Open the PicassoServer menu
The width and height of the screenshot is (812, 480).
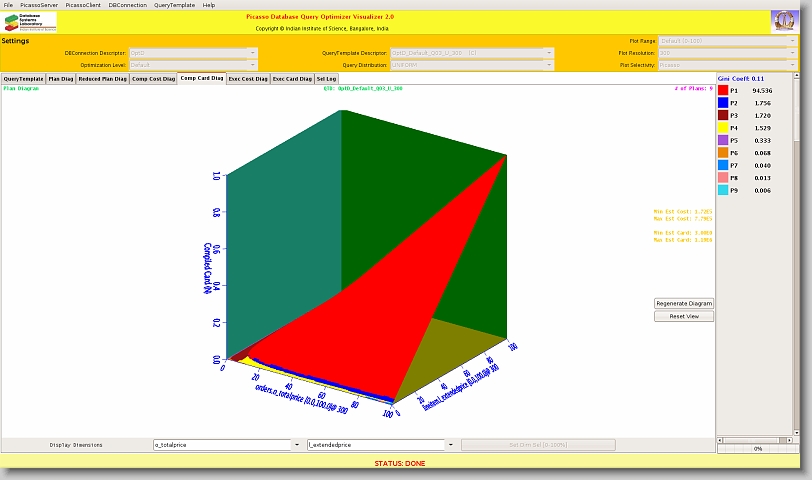point(38,5)
